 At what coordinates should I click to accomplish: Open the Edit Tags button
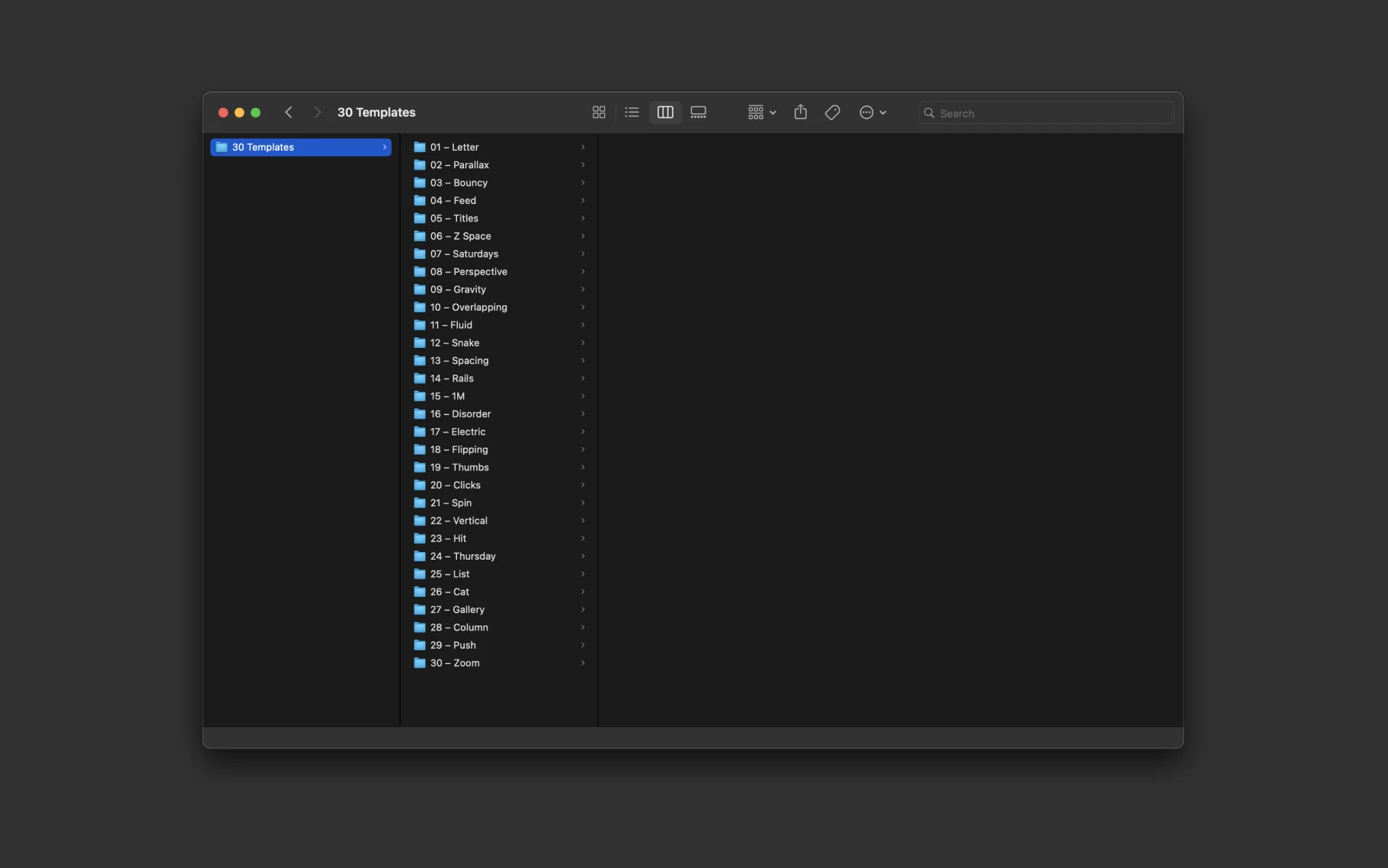coord(833,113)
